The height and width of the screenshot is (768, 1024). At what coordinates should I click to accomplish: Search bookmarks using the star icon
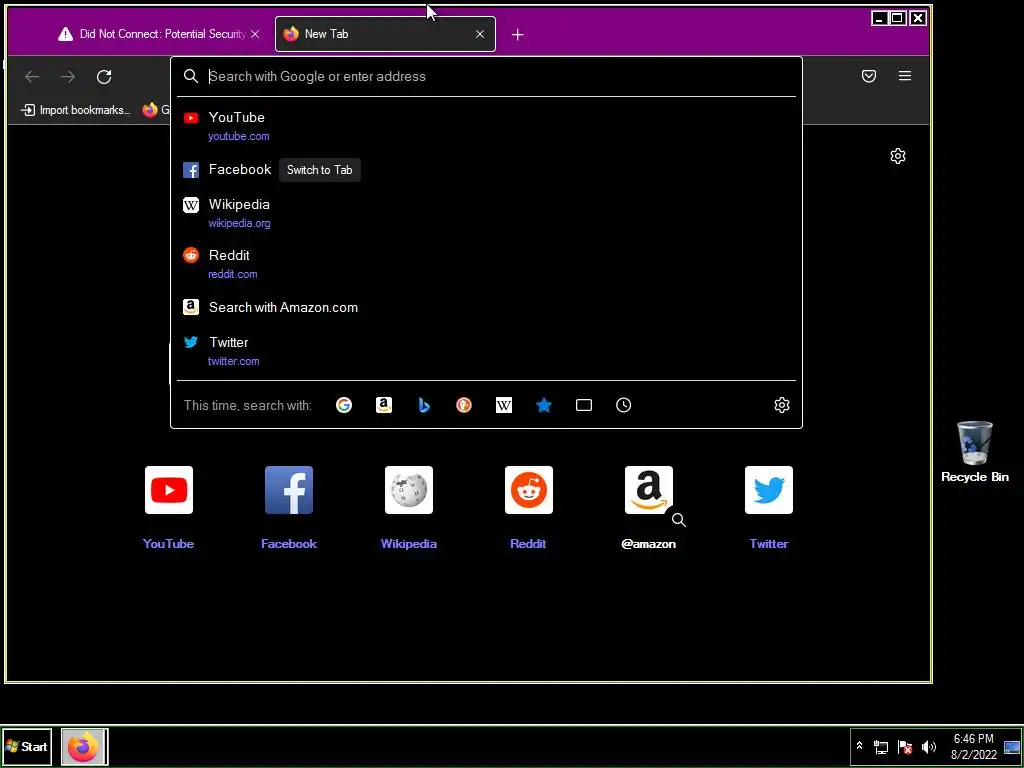coord(543,405)
